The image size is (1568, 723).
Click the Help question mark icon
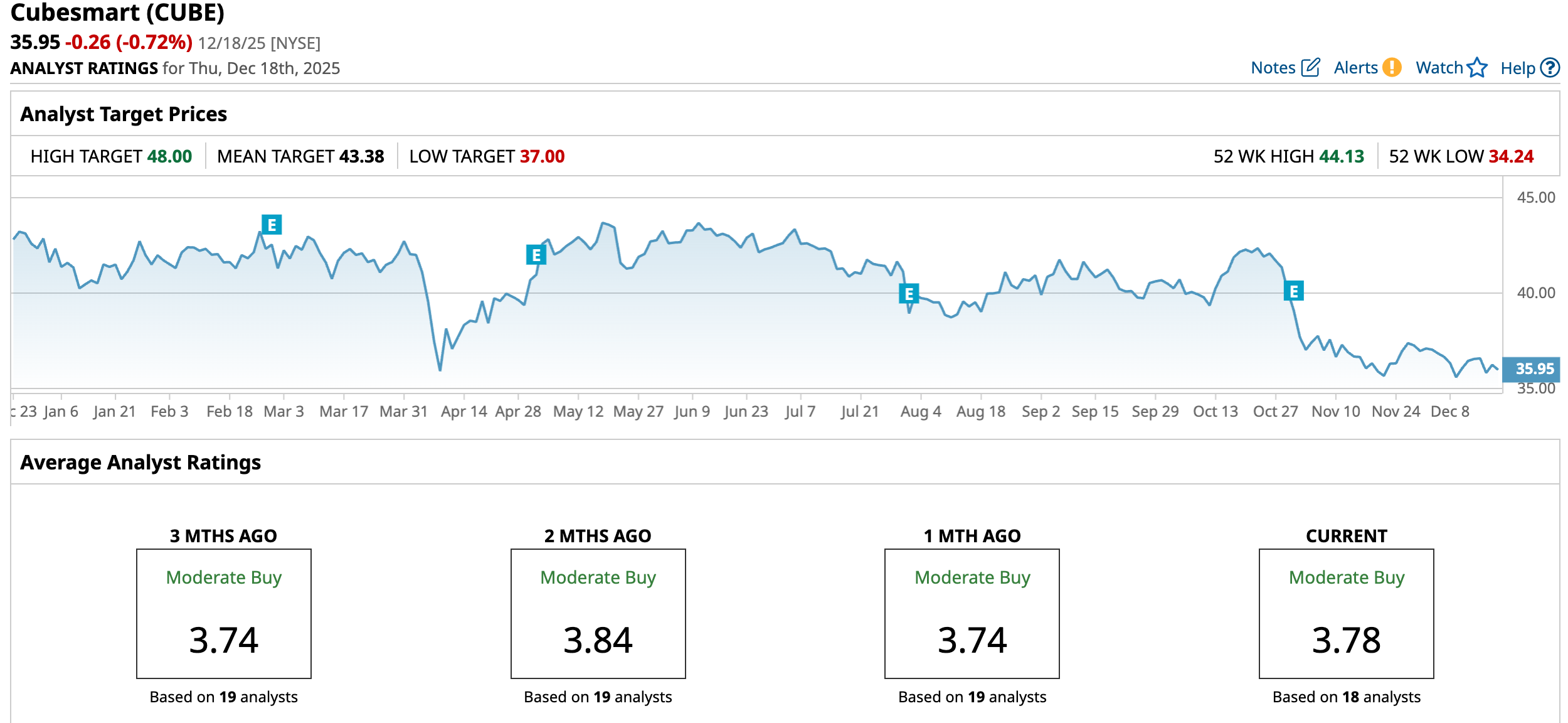[x=1550, y=67]
